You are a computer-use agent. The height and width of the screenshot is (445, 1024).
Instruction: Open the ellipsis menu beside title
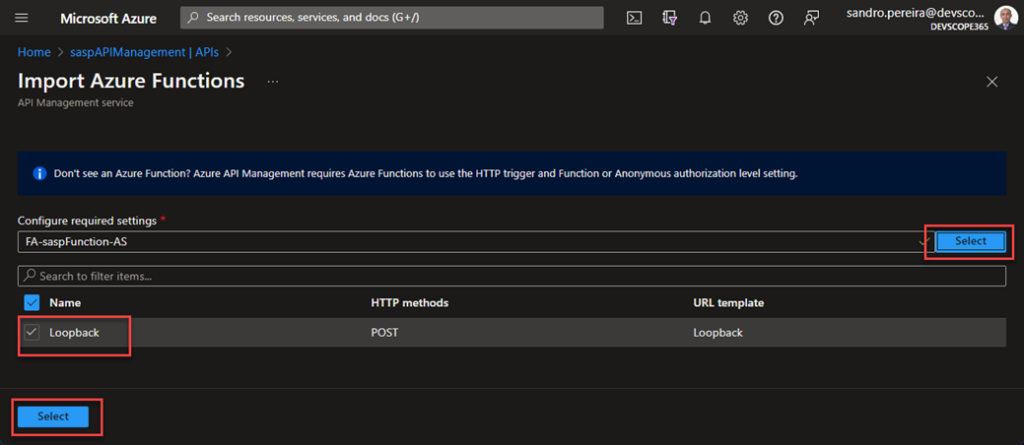[272, 81]
